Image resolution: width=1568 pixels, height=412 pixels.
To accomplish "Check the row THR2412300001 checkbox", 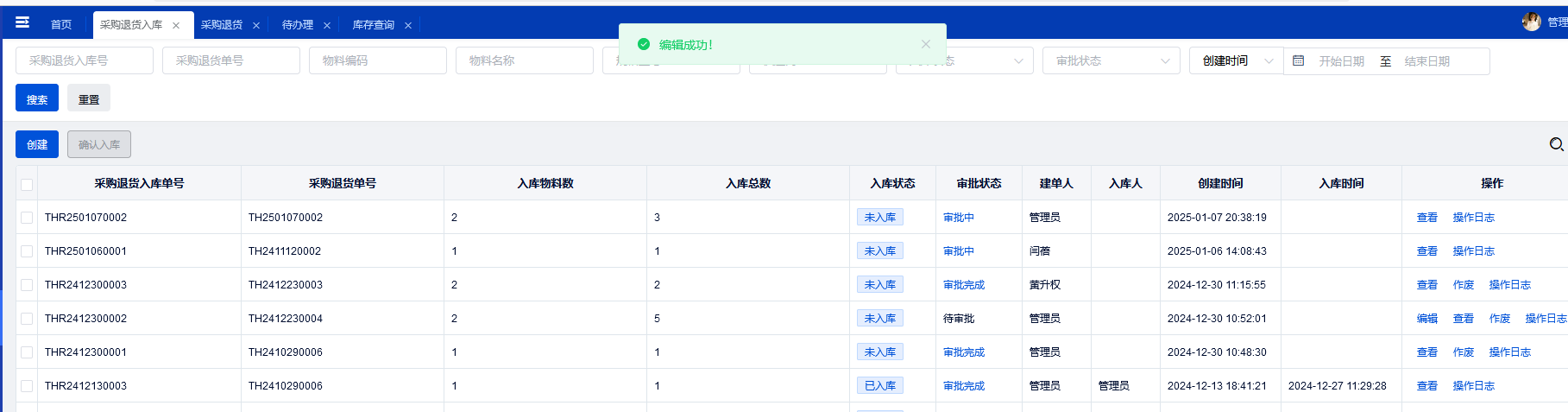I will [27, 352].
